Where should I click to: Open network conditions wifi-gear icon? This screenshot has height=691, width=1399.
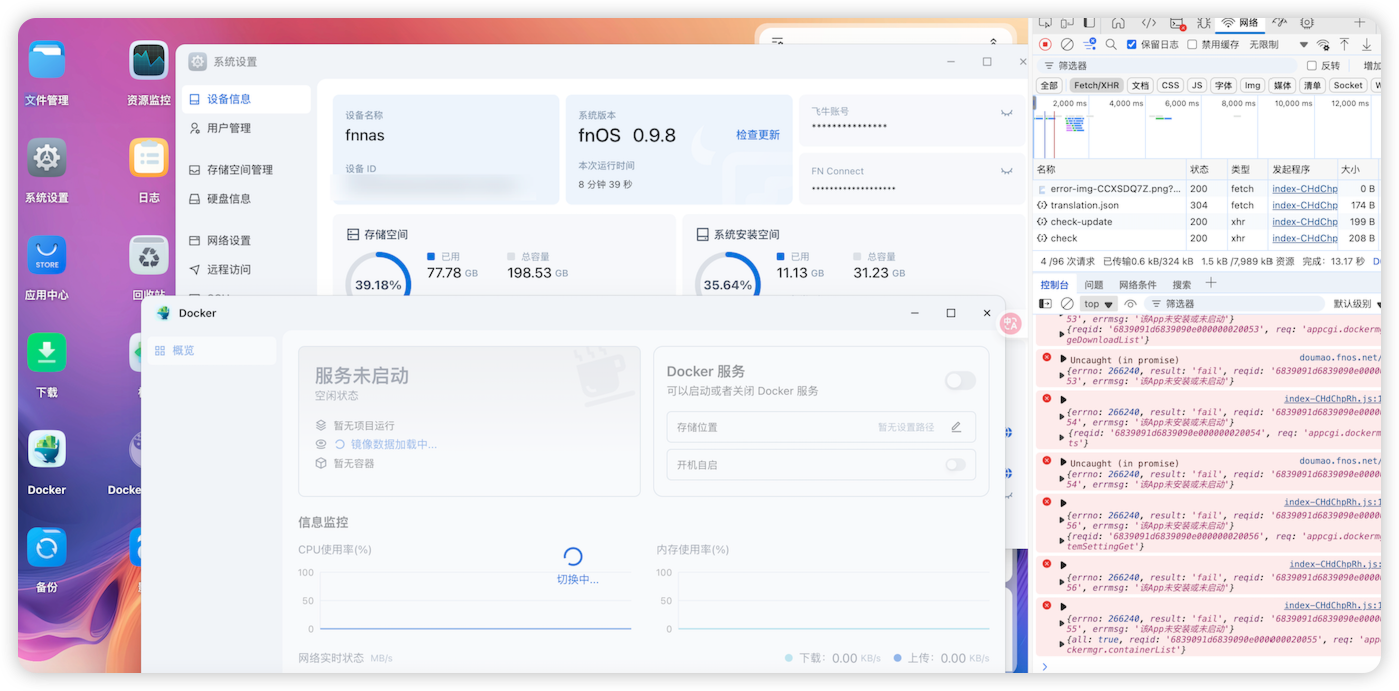pos(1323,45)
